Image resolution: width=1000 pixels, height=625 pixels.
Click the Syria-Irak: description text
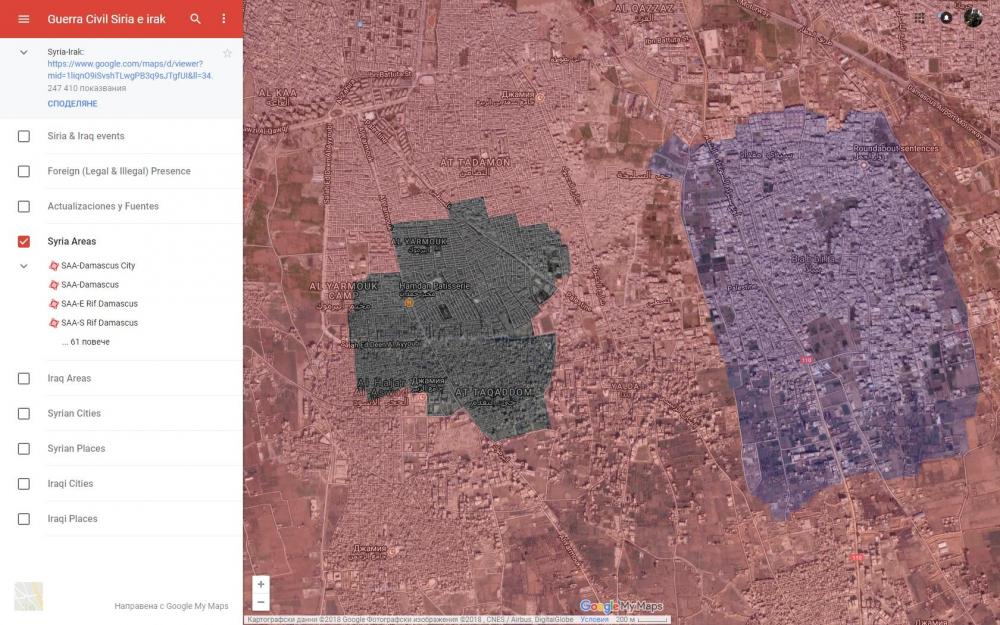(65, 52)
